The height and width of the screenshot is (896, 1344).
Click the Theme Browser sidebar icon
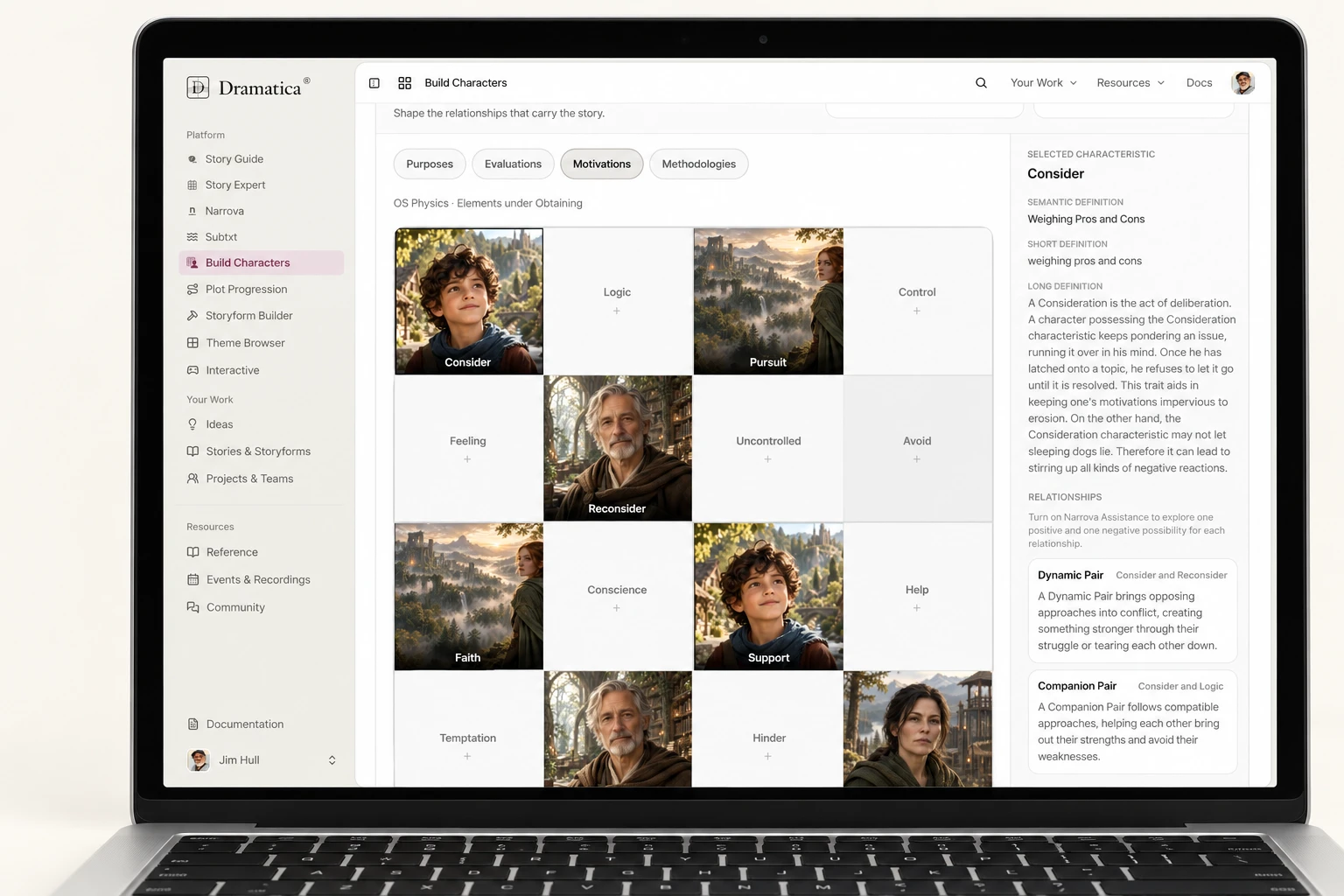[192, 343]
